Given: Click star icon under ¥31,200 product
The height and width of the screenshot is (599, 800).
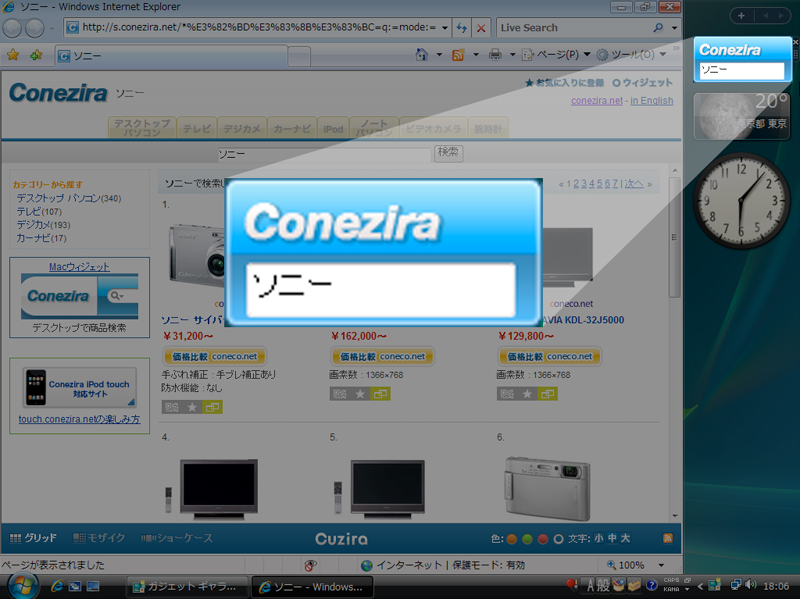Looking at the screenshot, I should click(x=192, y=407).
